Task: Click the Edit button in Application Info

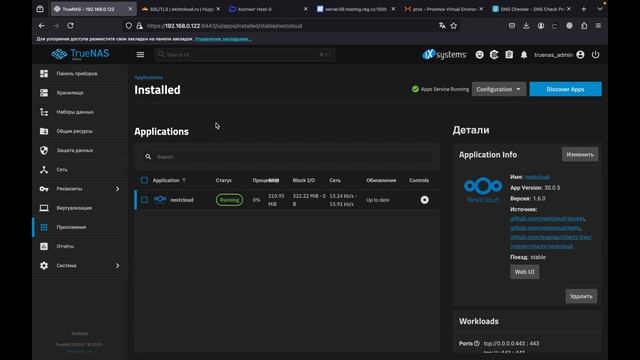Action: 580,154
